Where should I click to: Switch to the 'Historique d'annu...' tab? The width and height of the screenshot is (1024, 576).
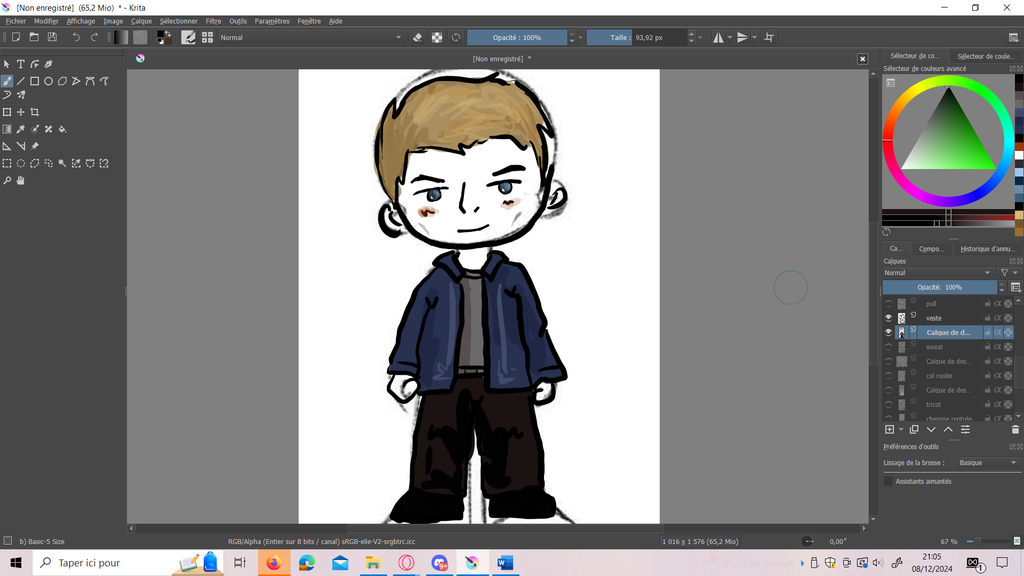(x=986, y=249)
